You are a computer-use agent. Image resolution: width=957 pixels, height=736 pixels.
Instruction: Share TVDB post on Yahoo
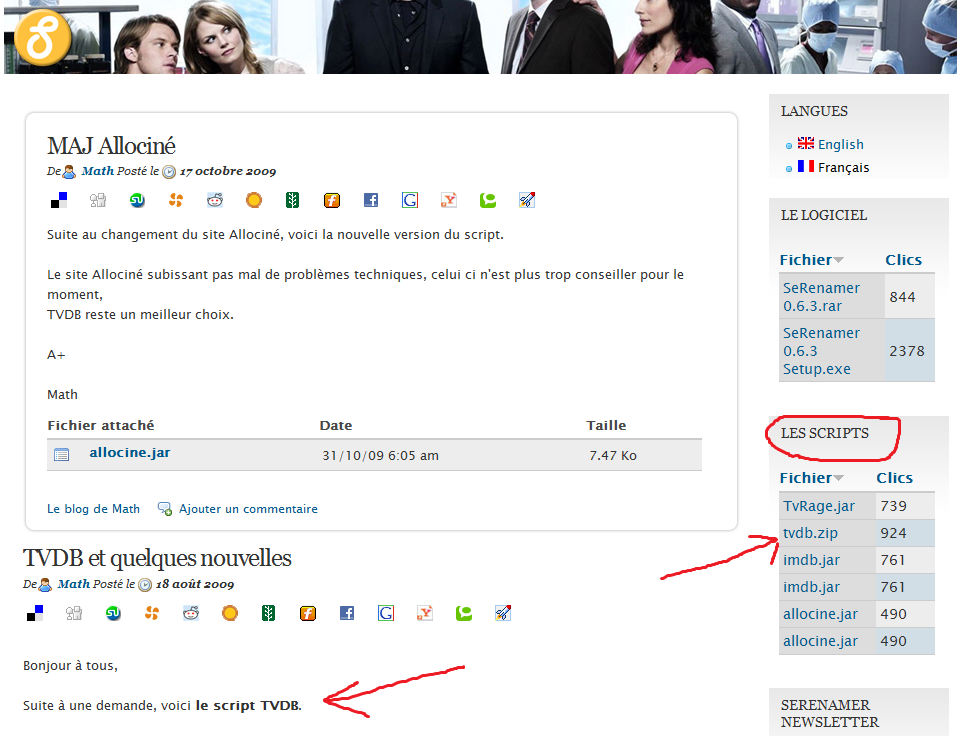pos(425,613)
